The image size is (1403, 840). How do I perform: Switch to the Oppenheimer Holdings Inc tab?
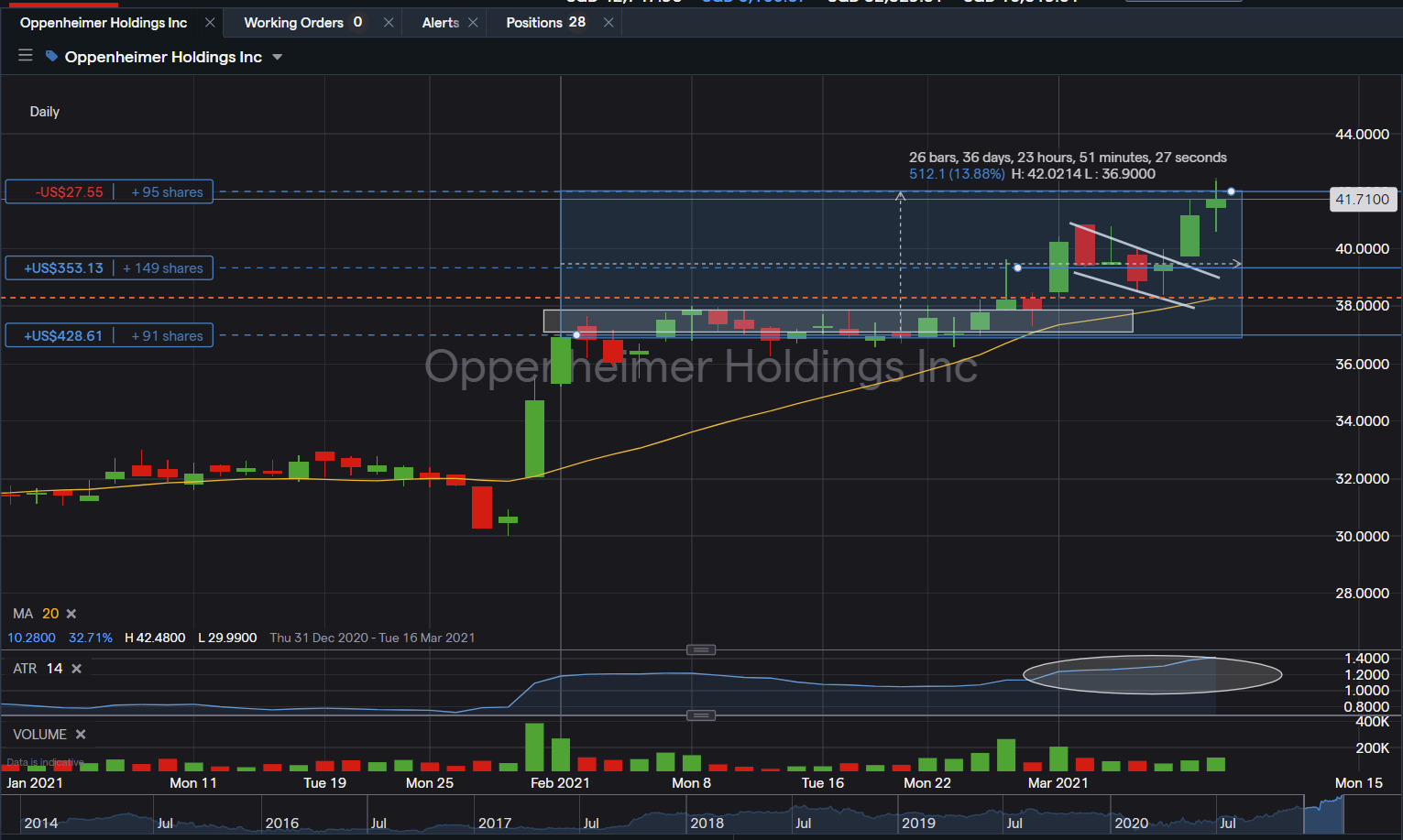(x=104, y=23)
